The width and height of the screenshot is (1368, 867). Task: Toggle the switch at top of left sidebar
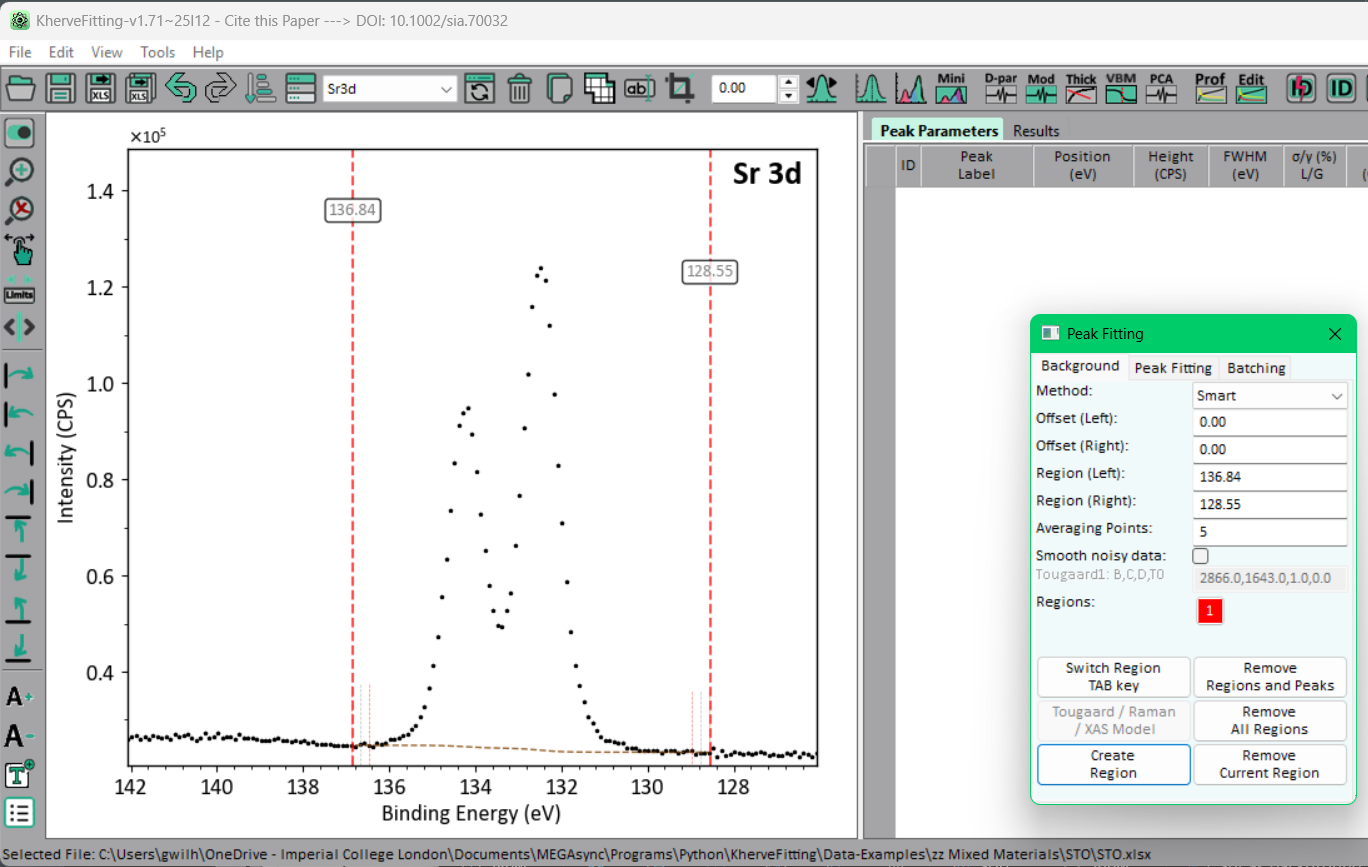pos(19,132)
